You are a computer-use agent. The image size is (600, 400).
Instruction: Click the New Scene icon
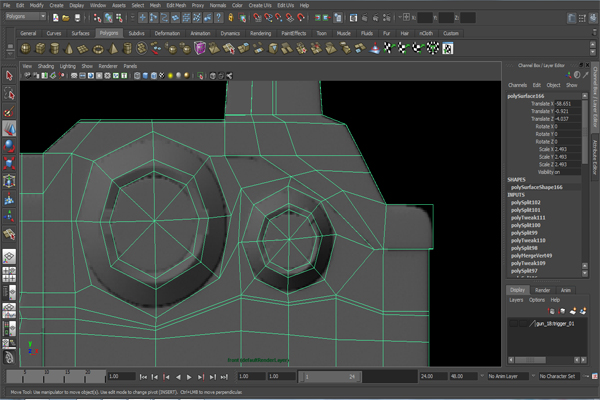click(x=55, y=18)
